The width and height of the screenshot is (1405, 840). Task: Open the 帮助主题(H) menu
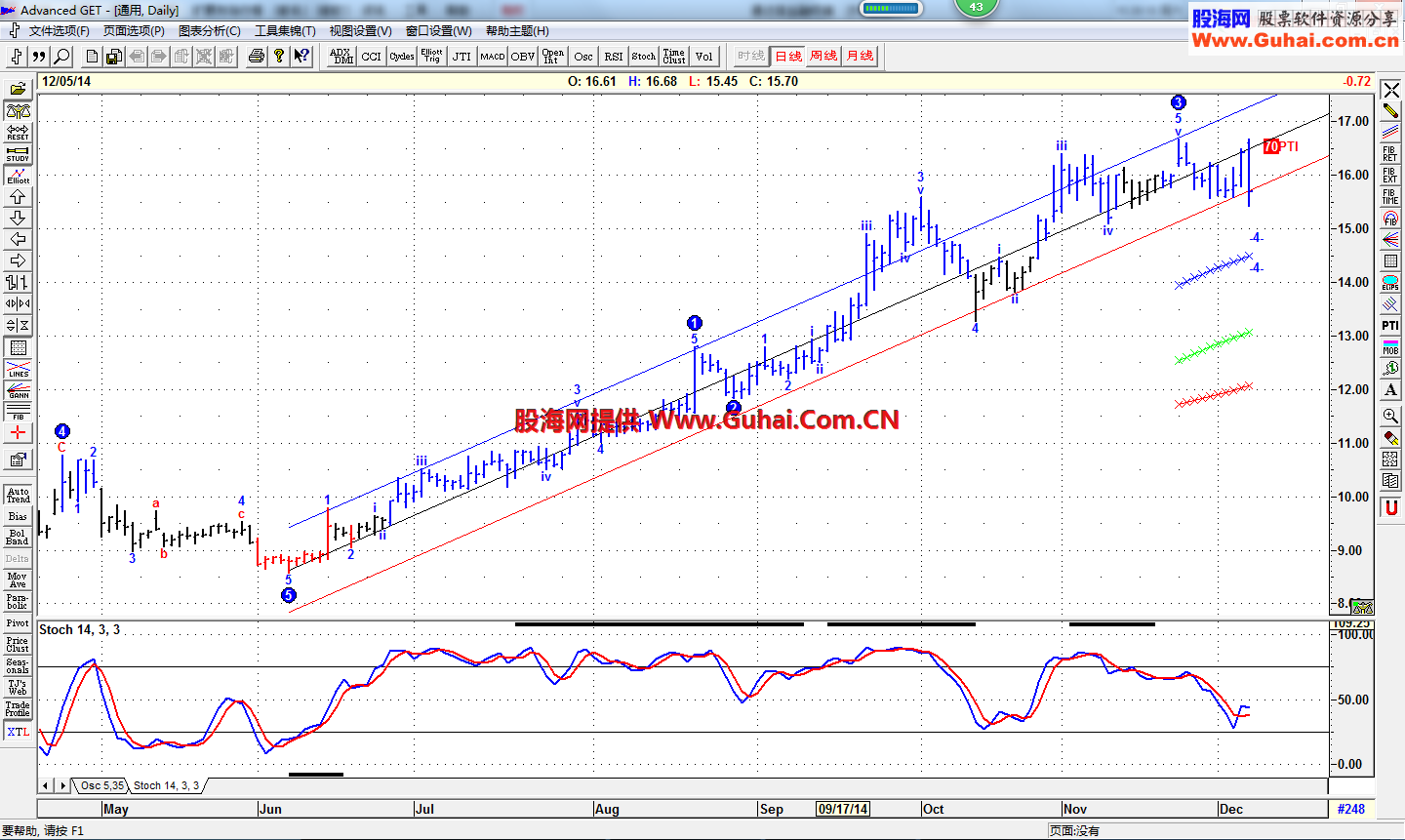click(517, 31)
